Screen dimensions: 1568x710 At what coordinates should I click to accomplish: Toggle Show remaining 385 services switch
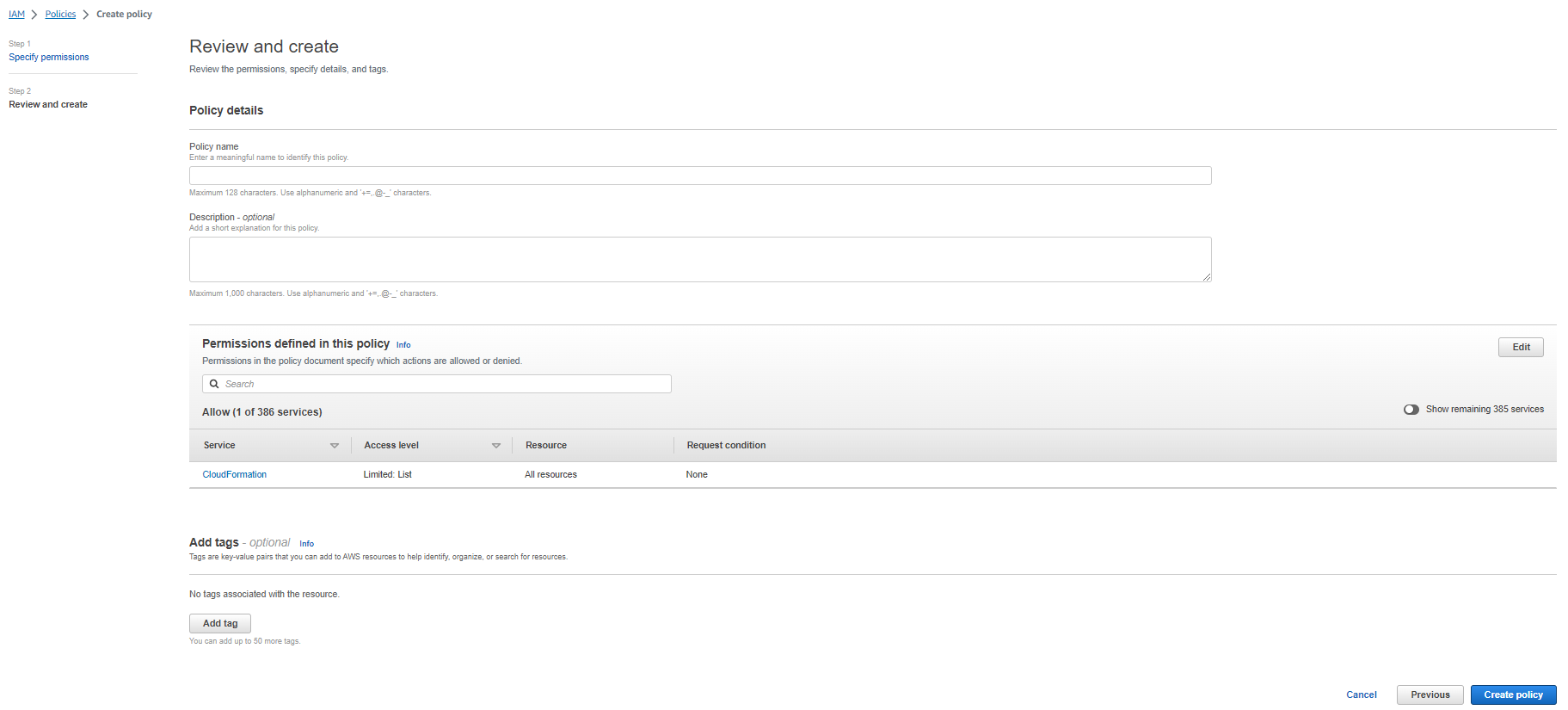pos(1411,410)
